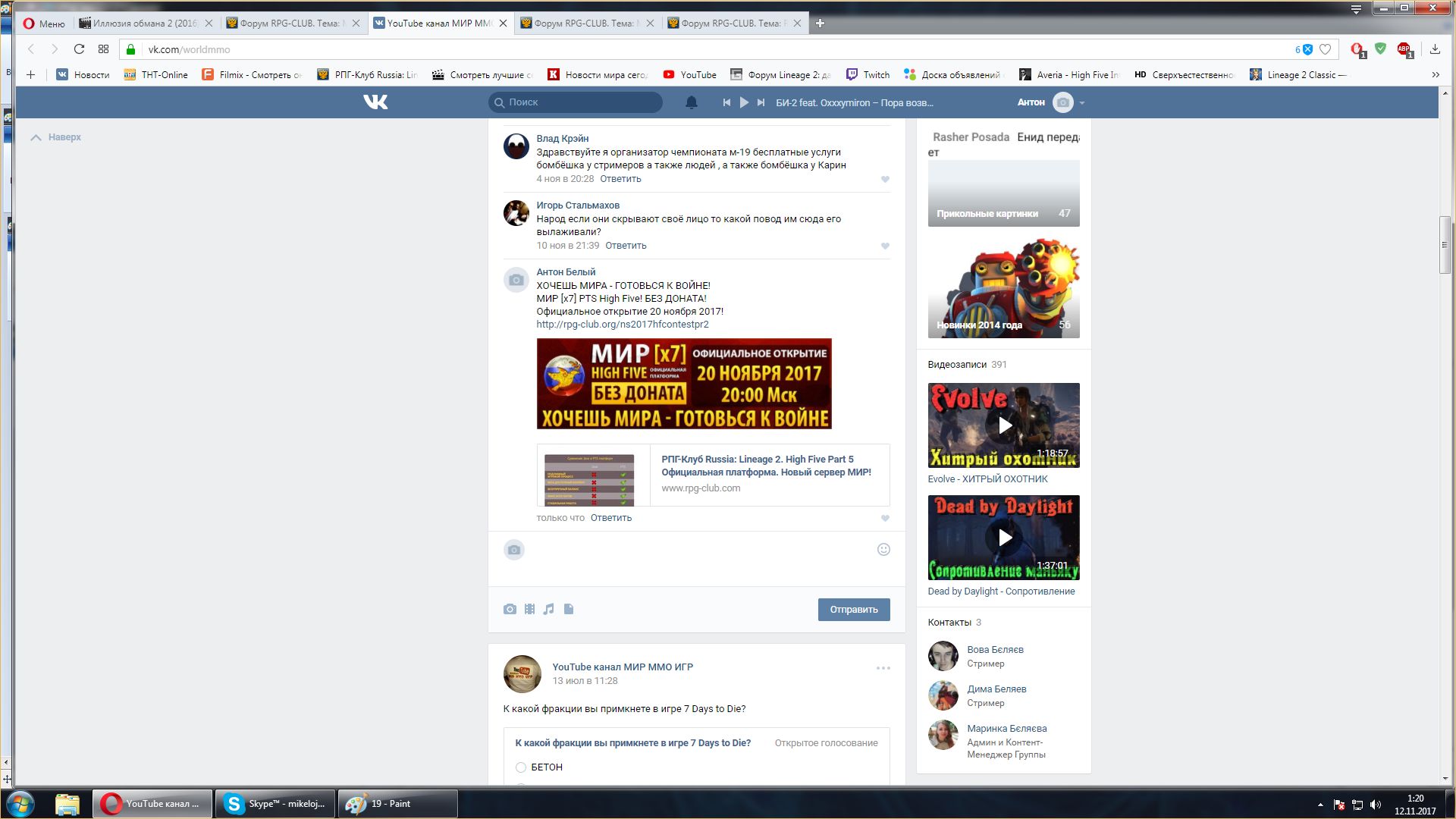The width and height of the screenshot is (1456, 819).
Task: Open post options three-dot menu
Action: tap(883, 668)
